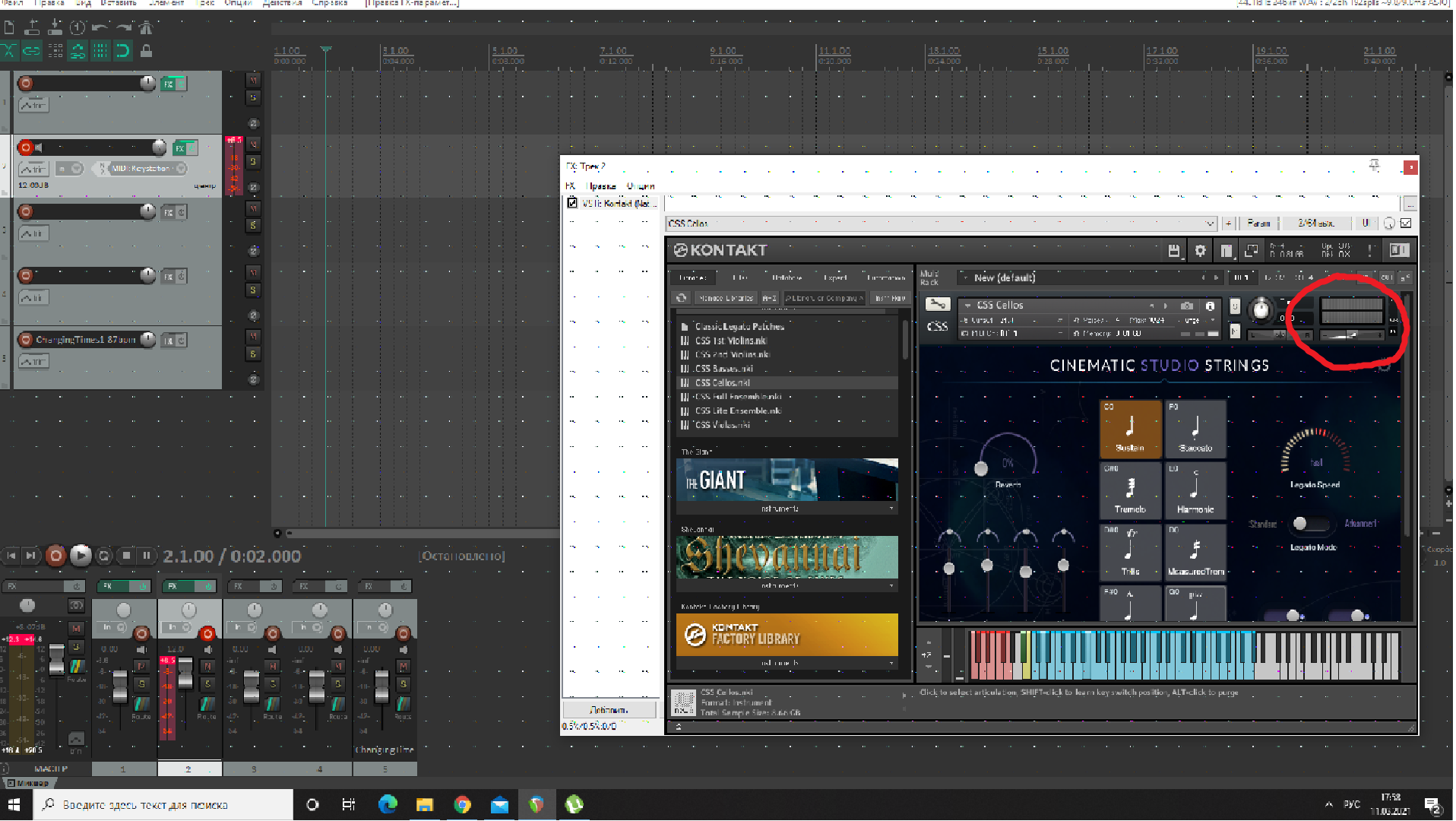Select CSS Basses.nki in the library list

723,369
